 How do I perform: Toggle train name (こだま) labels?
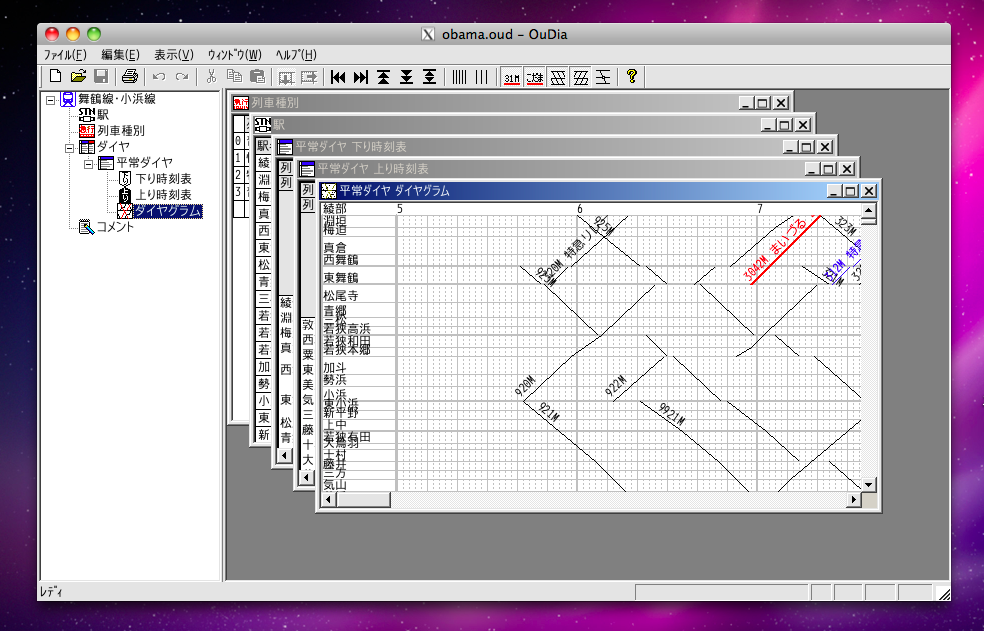click(x=533, y=76)
